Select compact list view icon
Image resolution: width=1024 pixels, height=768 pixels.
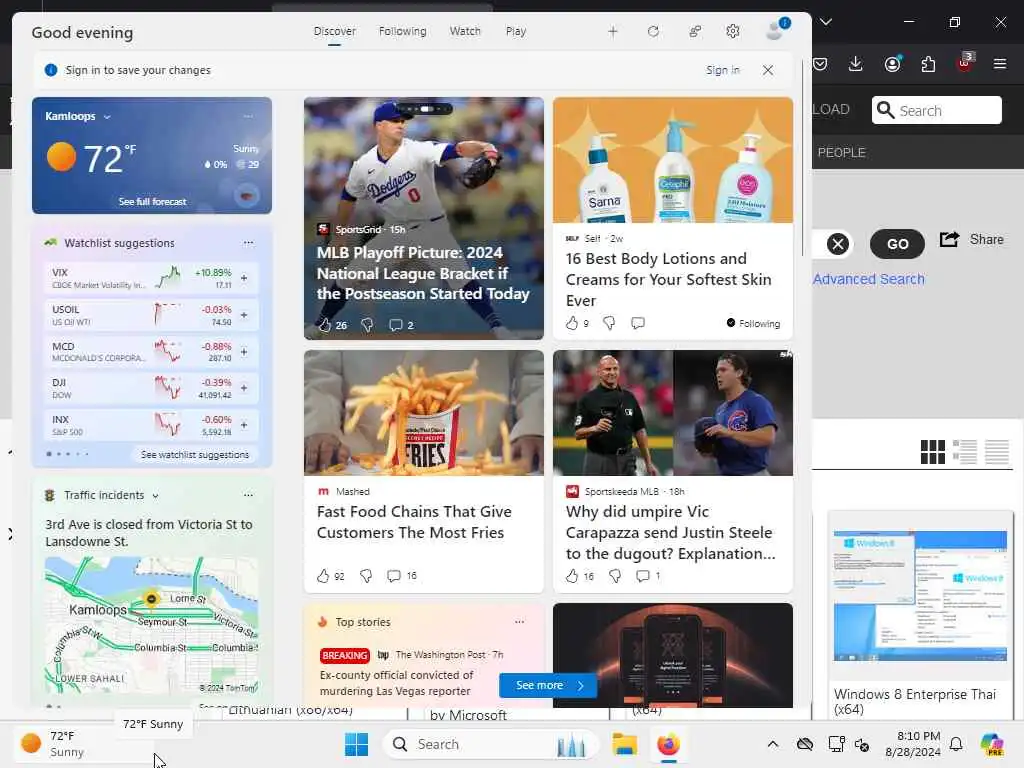[997, 451]
